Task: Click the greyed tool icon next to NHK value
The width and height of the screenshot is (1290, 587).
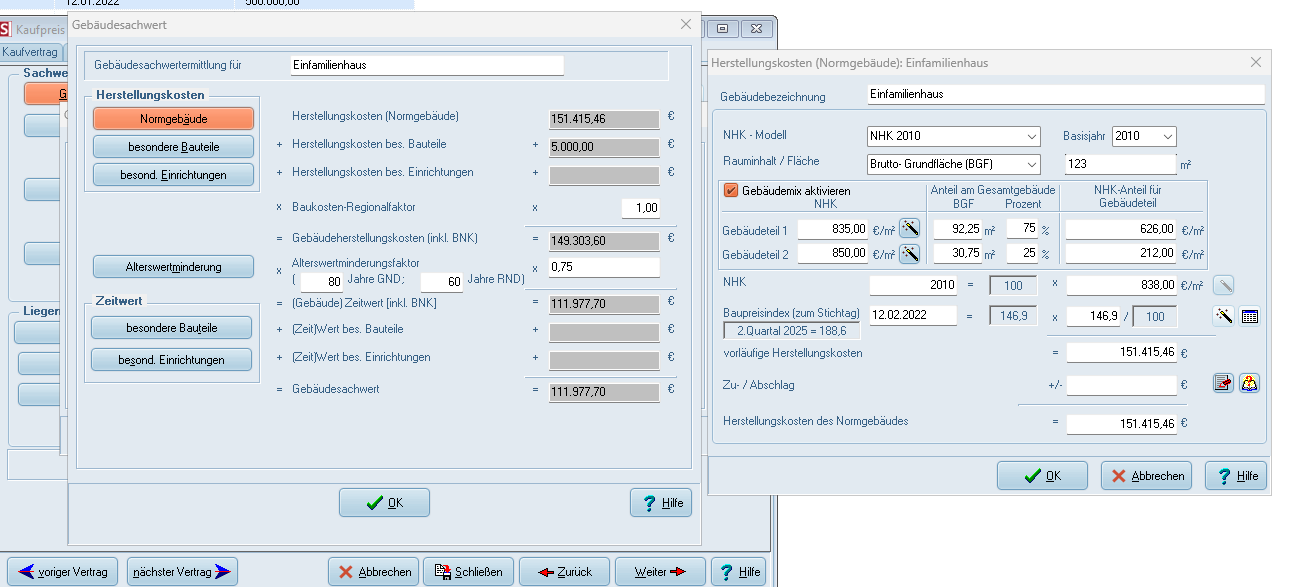Action: [1223, 286]
